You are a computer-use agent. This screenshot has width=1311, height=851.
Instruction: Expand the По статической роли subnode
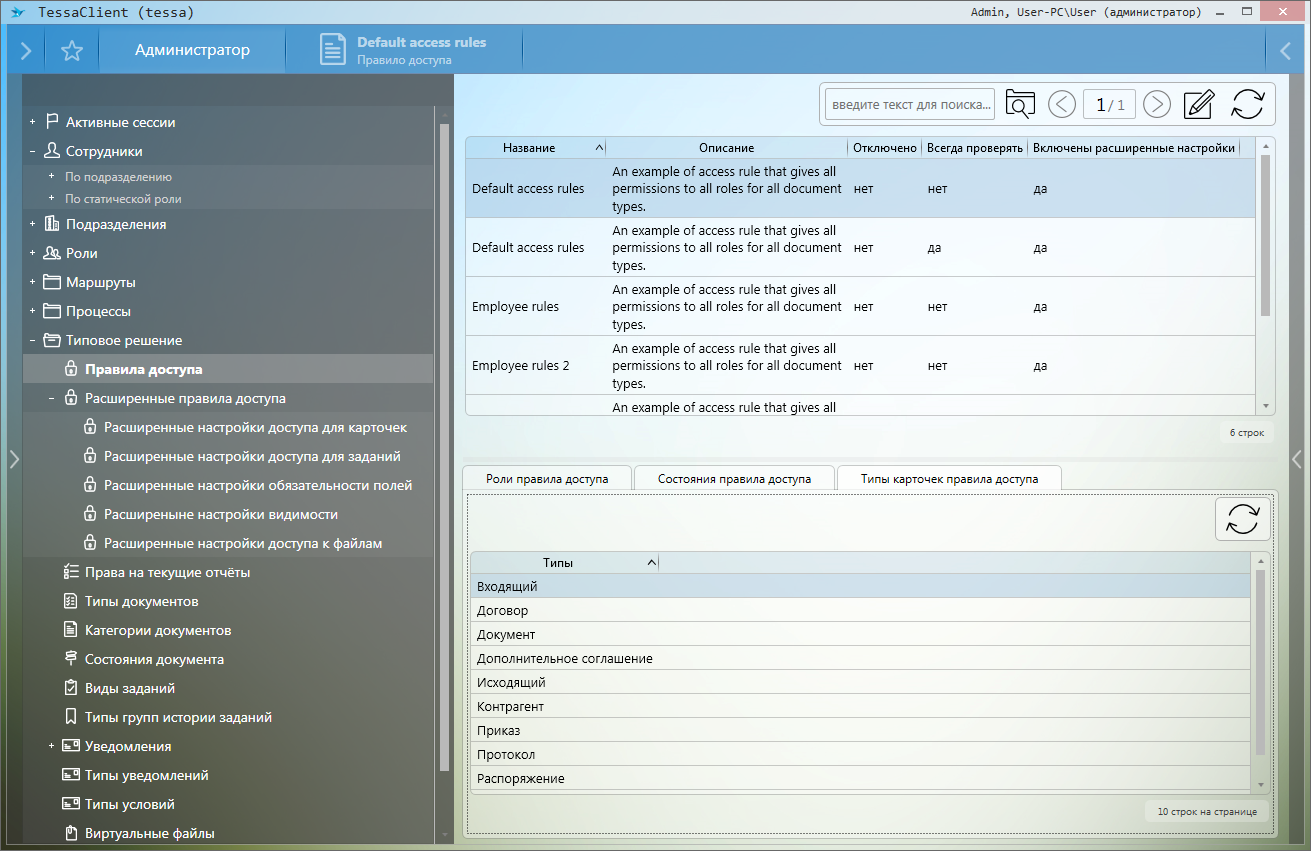[x=51, y=199]
